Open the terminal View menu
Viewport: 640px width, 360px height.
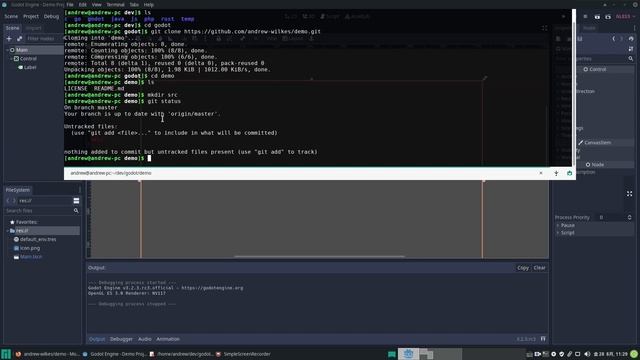[96, 5]
